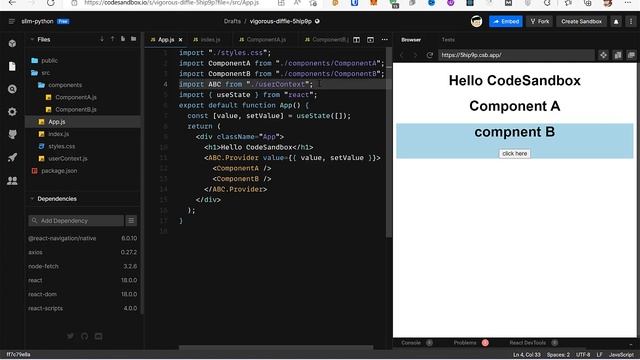Open the Live collaboration people icon

12,180
